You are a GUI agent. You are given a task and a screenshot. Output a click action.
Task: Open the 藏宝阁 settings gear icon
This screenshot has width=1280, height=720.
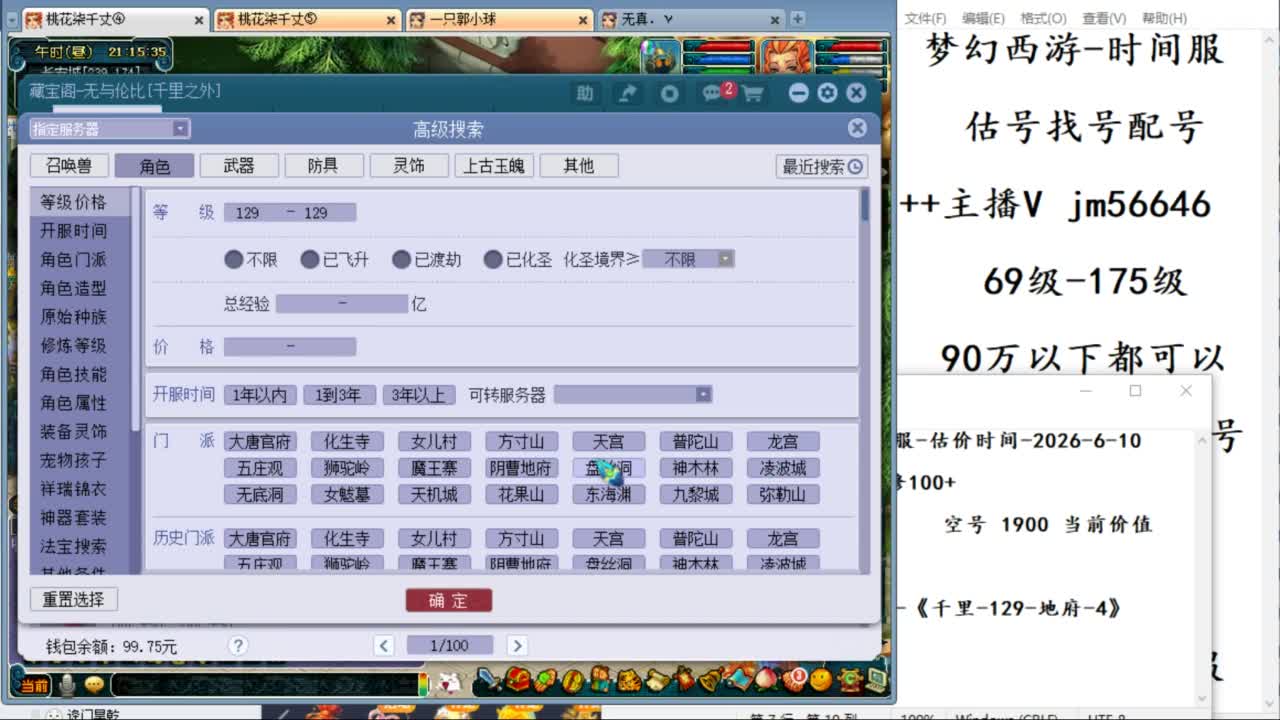pyautogui.click(x=827, y=93)
